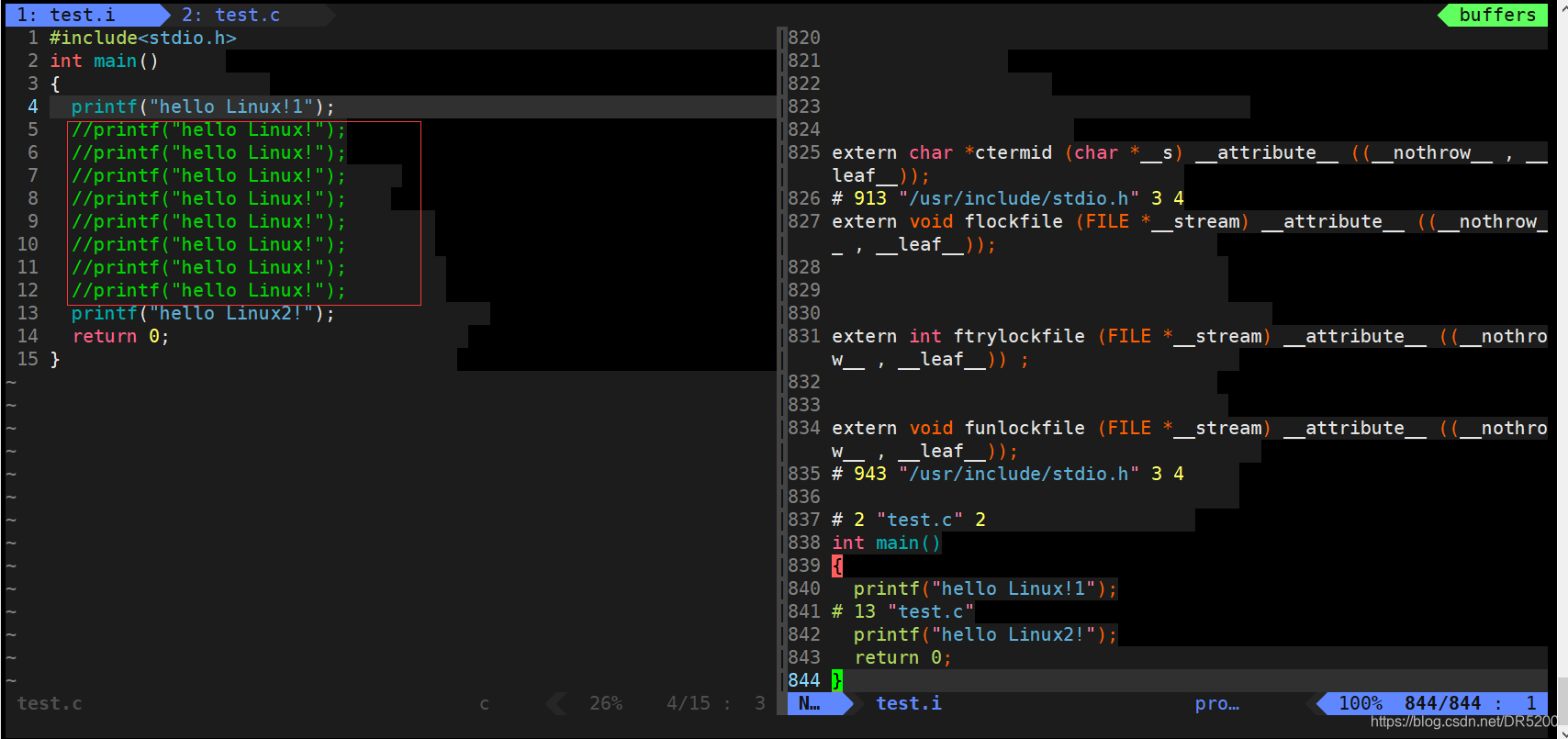Click return 0; on line 14

[x=121, y=336]
